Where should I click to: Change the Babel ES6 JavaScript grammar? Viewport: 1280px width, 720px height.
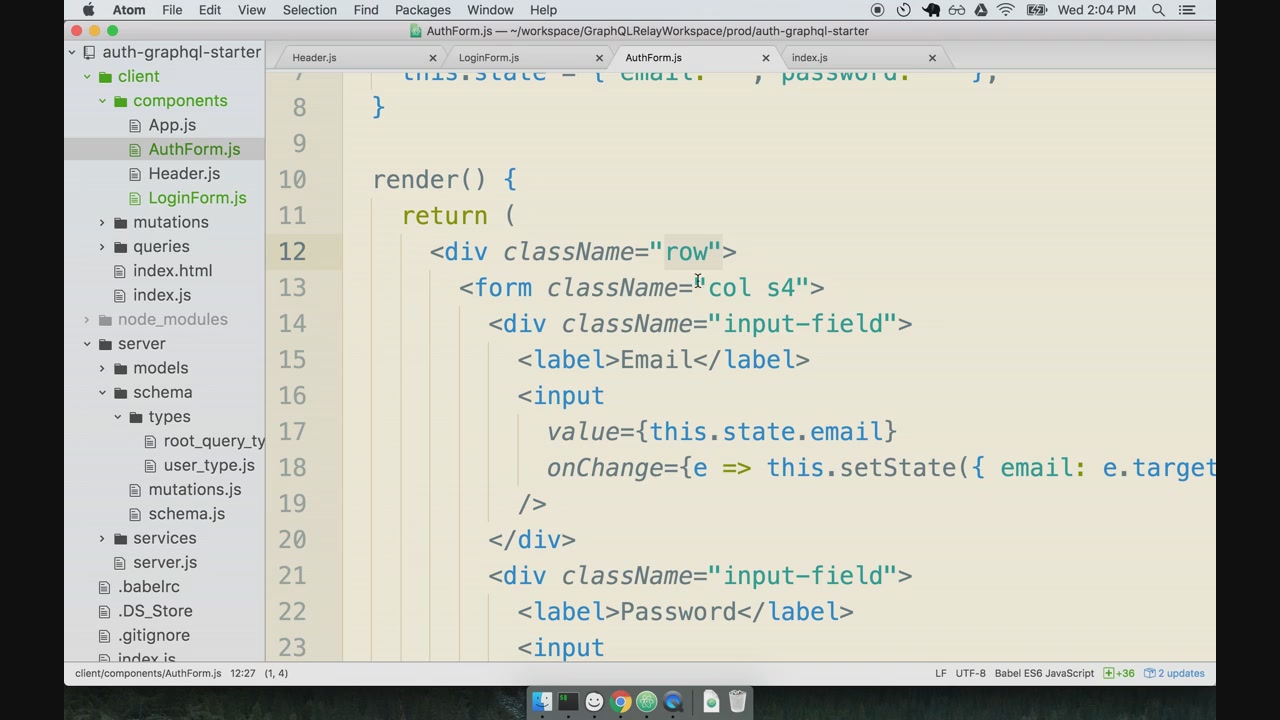pyautogui.click(x=1044, y=673)
